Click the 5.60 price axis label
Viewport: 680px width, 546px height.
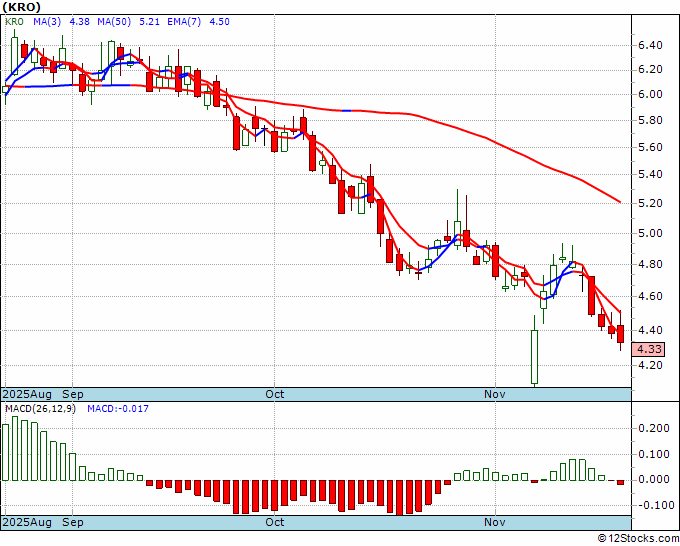[650, 147]
